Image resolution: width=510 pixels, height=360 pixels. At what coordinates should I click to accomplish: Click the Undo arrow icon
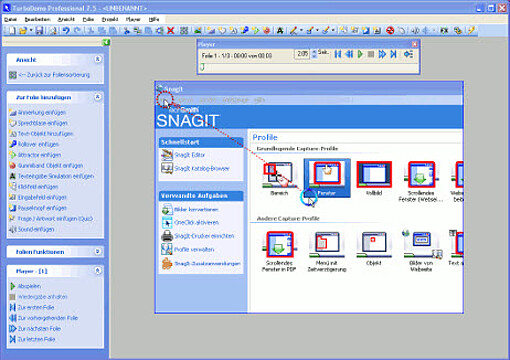pyautogui.click(x=66, y=31)
